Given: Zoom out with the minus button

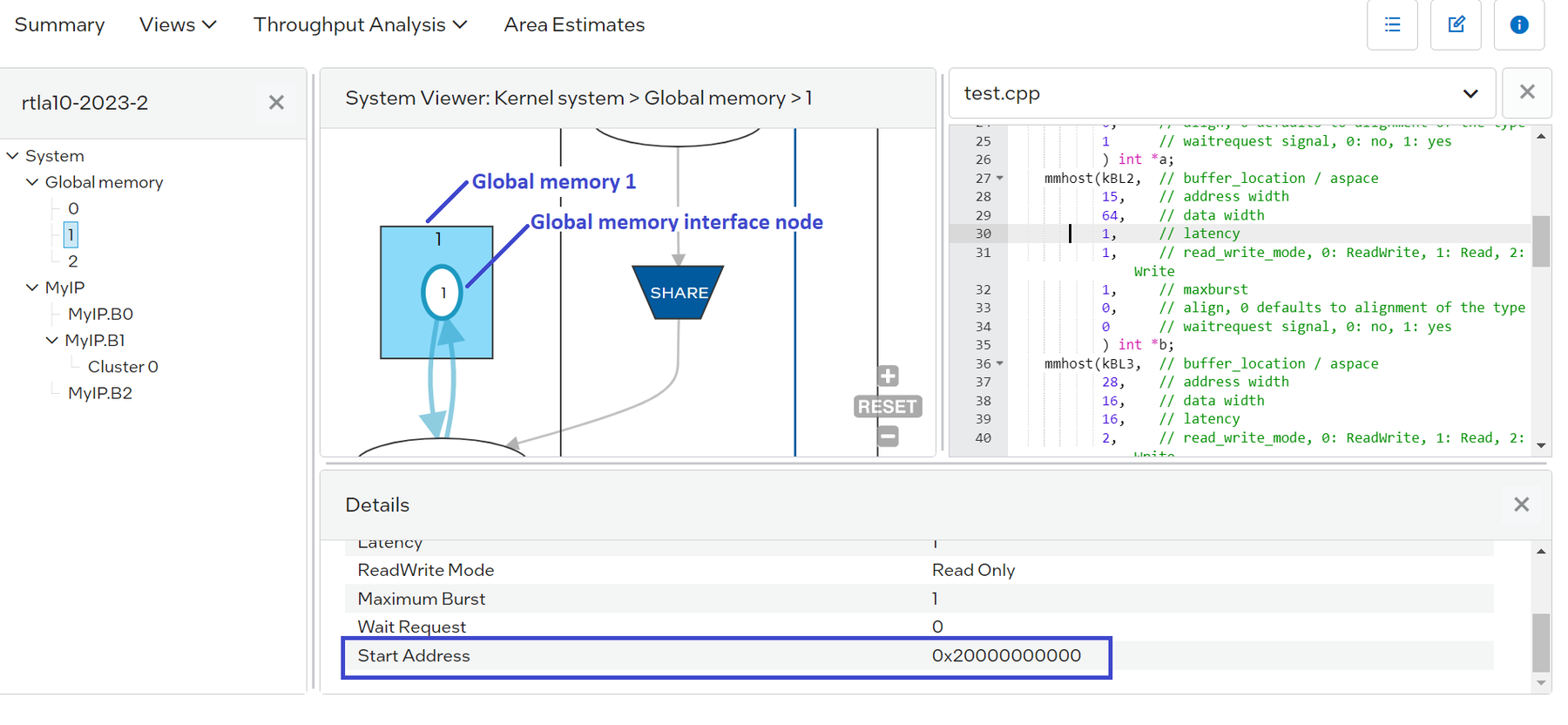Looking at the screenshot, I should click(x=887, y=436).
